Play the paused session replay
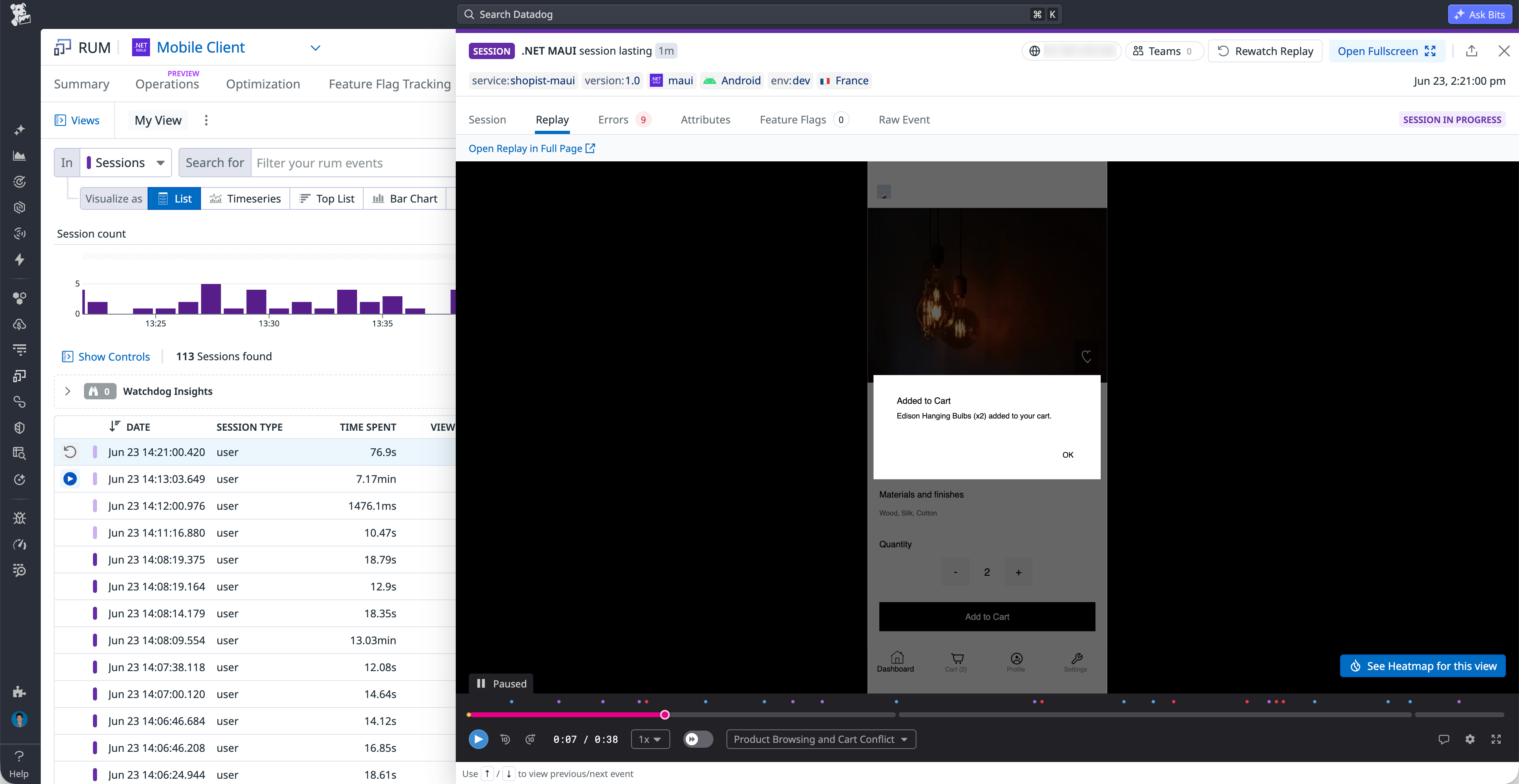Viewport: 1519px width, 784px height. 478,739
